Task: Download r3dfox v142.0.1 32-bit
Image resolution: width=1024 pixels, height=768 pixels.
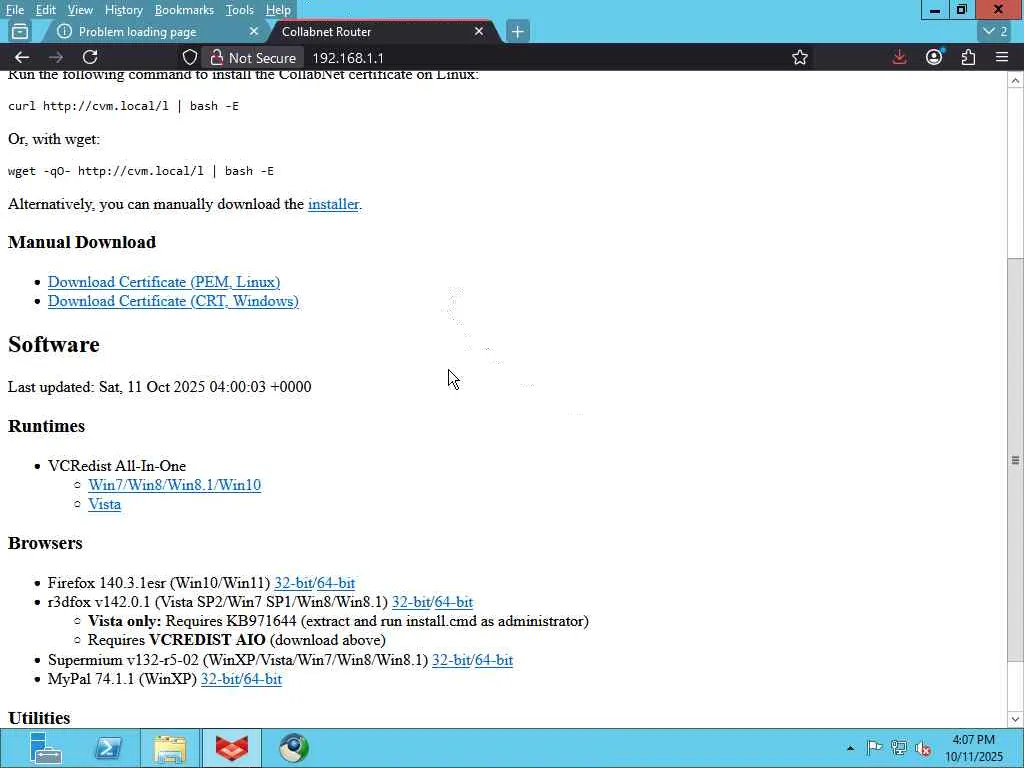Action: coord(411,601)
